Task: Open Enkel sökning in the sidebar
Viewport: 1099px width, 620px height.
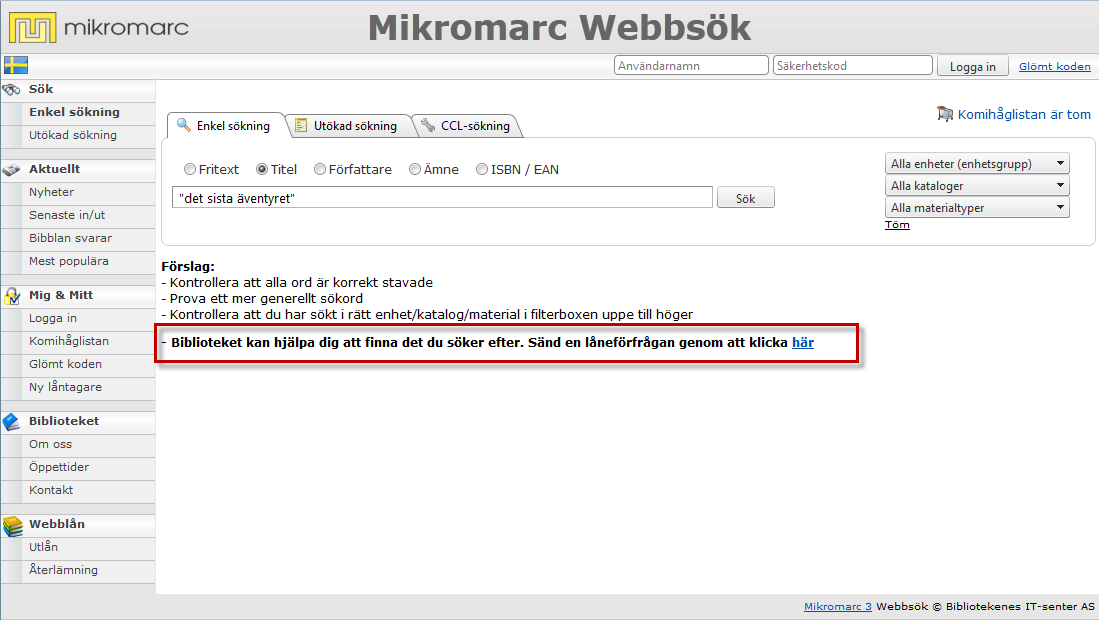Action: [74, 112]
